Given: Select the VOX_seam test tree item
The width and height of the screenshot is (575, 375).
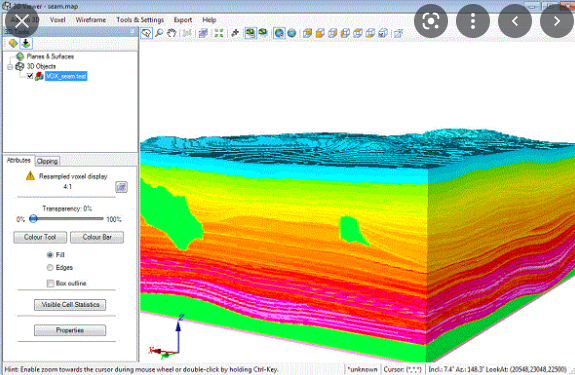Looking at the screenshot, I should point(66,76).
